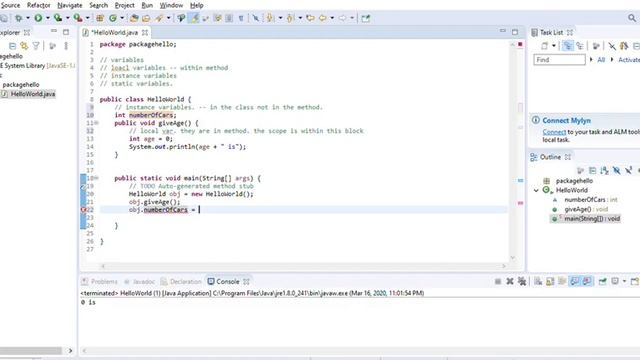Select numberOfCars field in Outline
This screenshot has height=360, width=640.
(x=584, y=200)
